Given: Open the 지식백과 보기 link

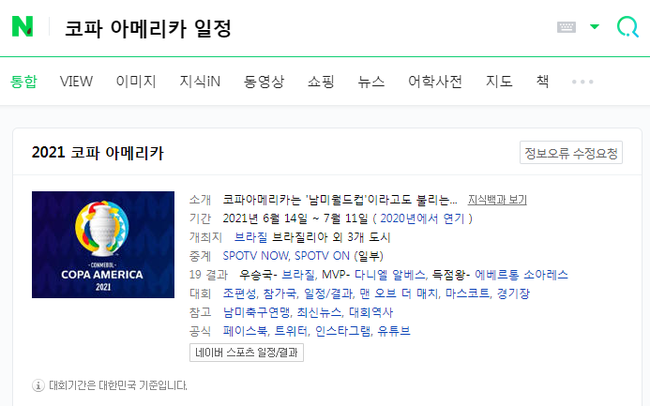Looking at the screenshot, I should pyautogui.click(x=497, y=200).
